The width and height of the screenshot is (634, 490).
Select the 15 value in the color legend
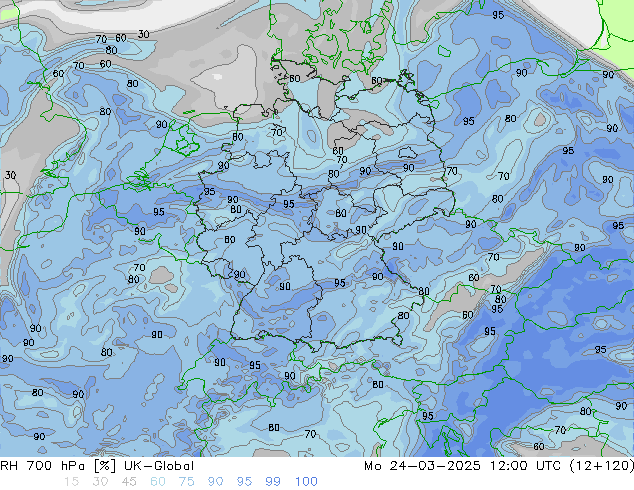72,482
